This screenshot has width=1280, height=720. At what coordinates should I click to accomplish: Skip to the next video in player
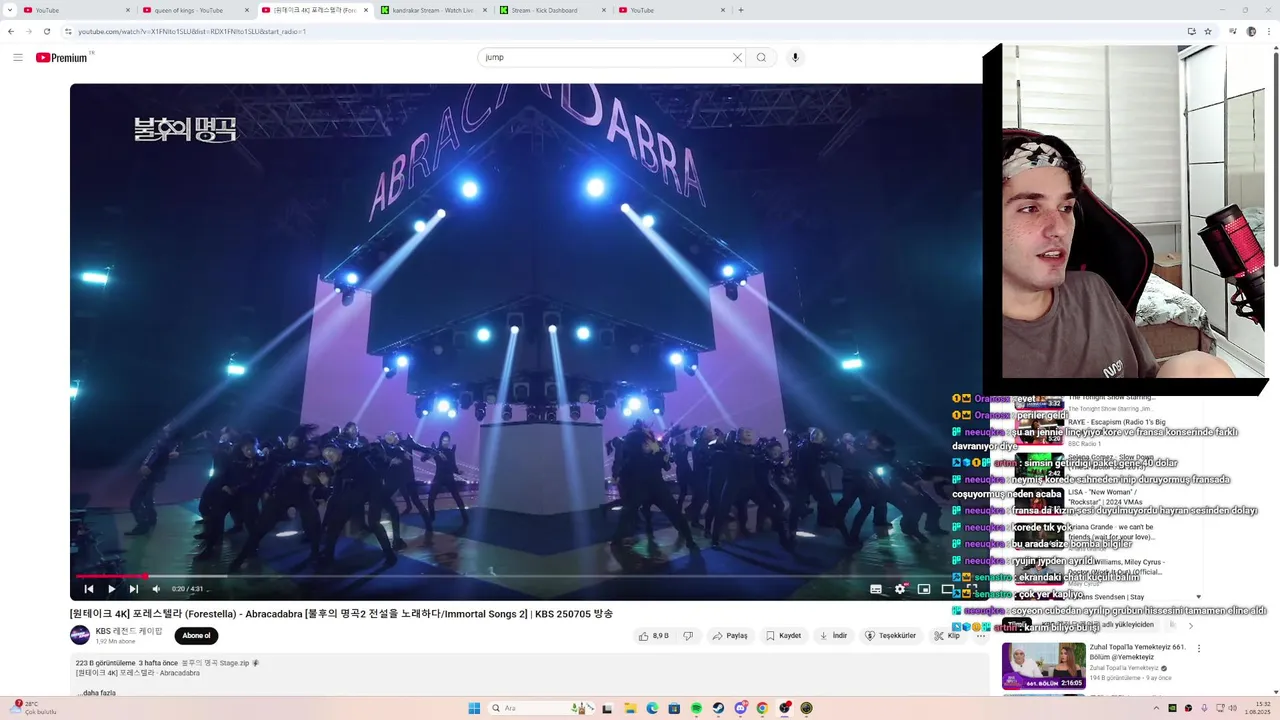coord(133,589)
